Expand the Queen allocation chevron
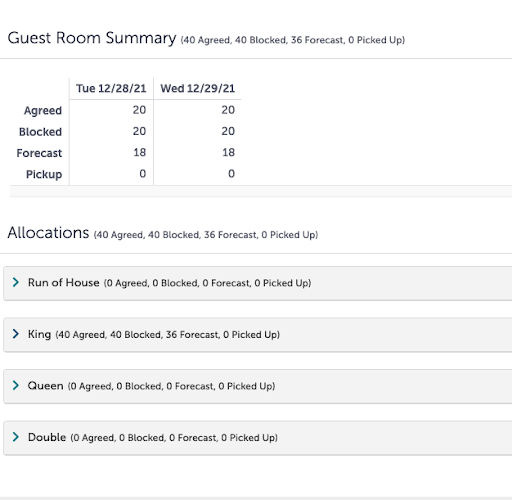The height and width of the screenshot is (500, 512). tap(16, 385)
